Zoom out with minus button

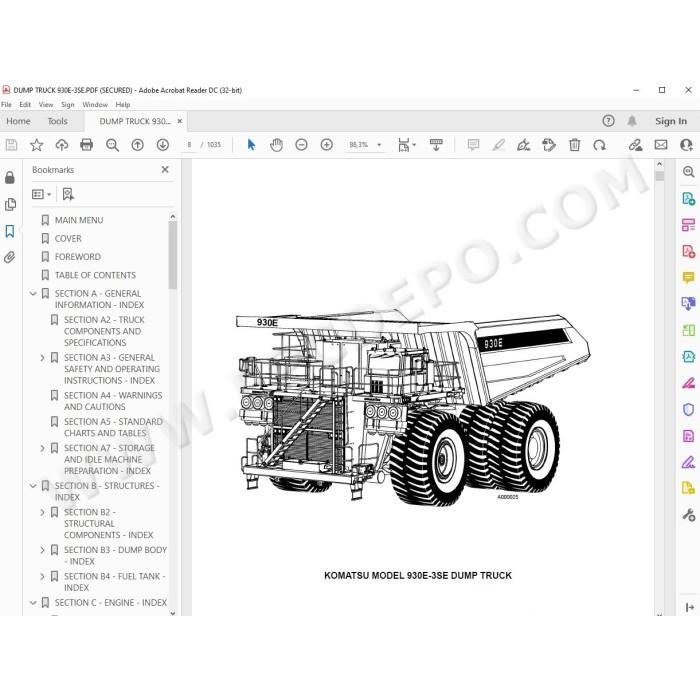click(x=301, y=145)
